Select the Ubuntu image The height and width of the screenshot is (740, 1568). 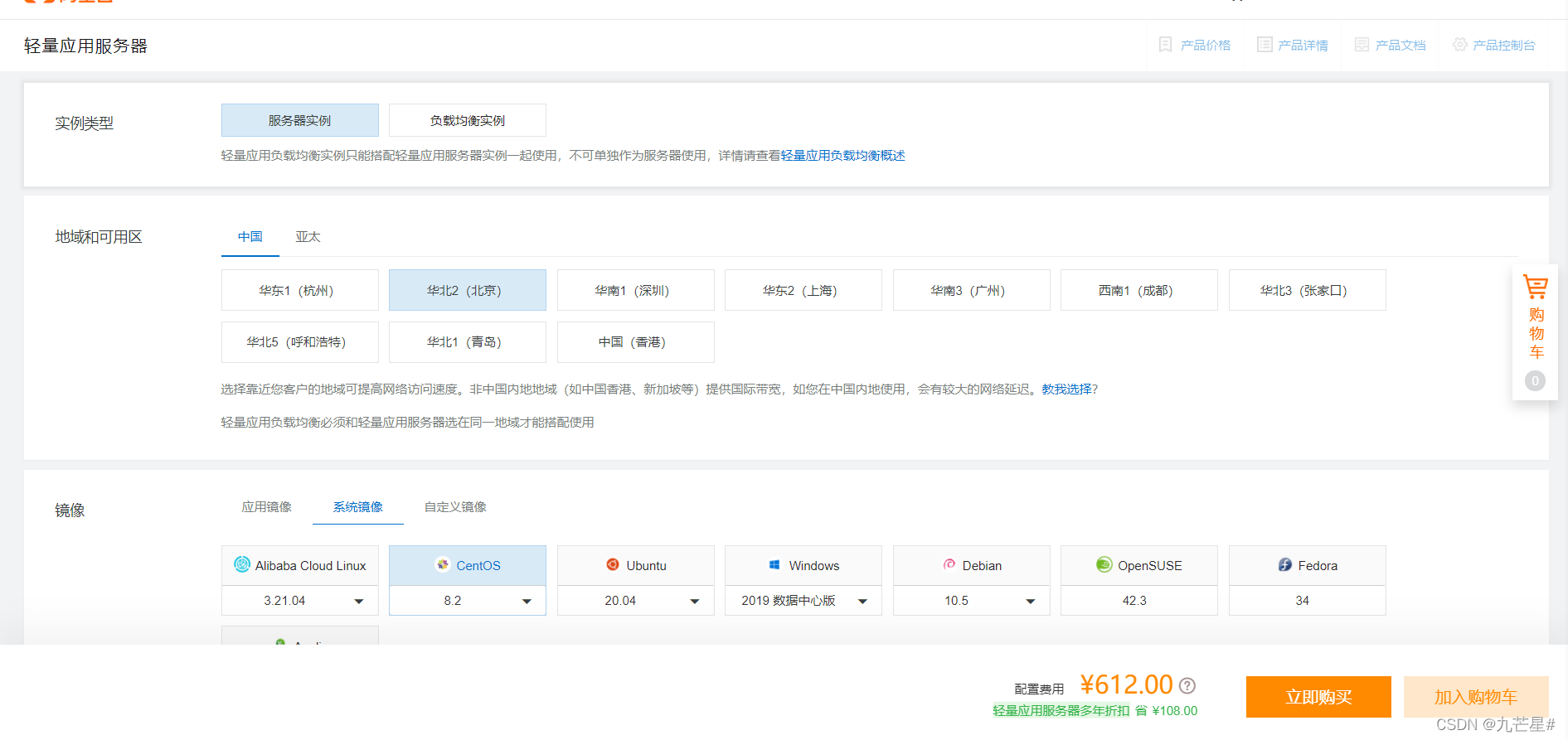636,565
